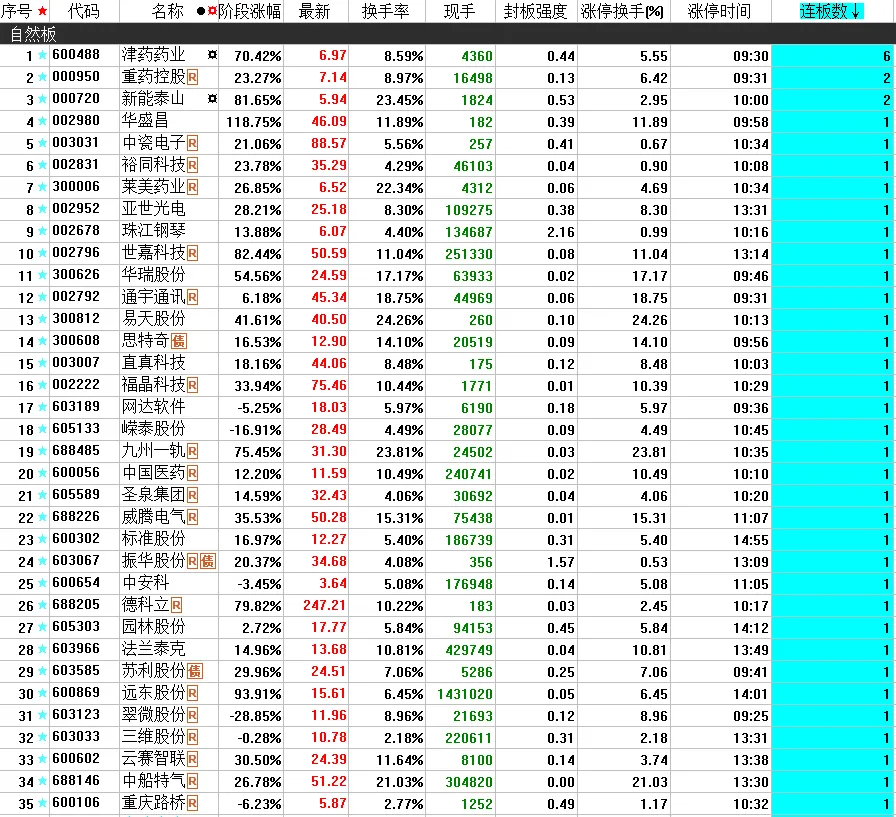The height and width of the screenshot is (817, 896).
Task: Click the star icon in row 35 for 重庆路桥
Action: (x=42, y=803)
